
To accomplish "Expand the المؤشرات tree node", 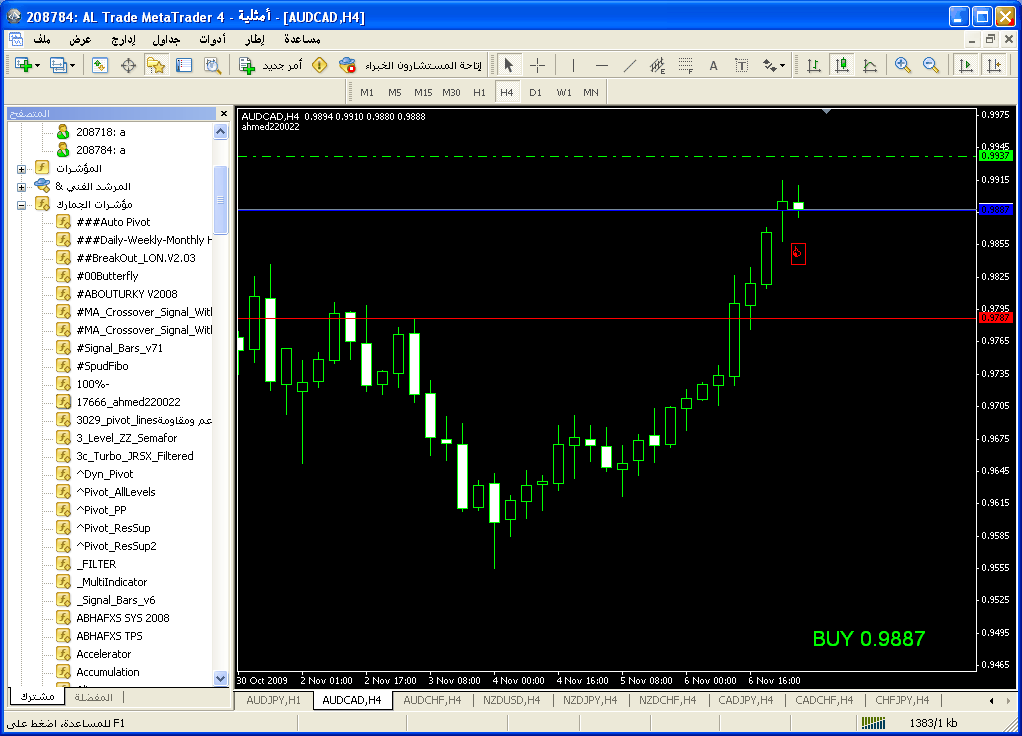I will click(x=21, y=168).
